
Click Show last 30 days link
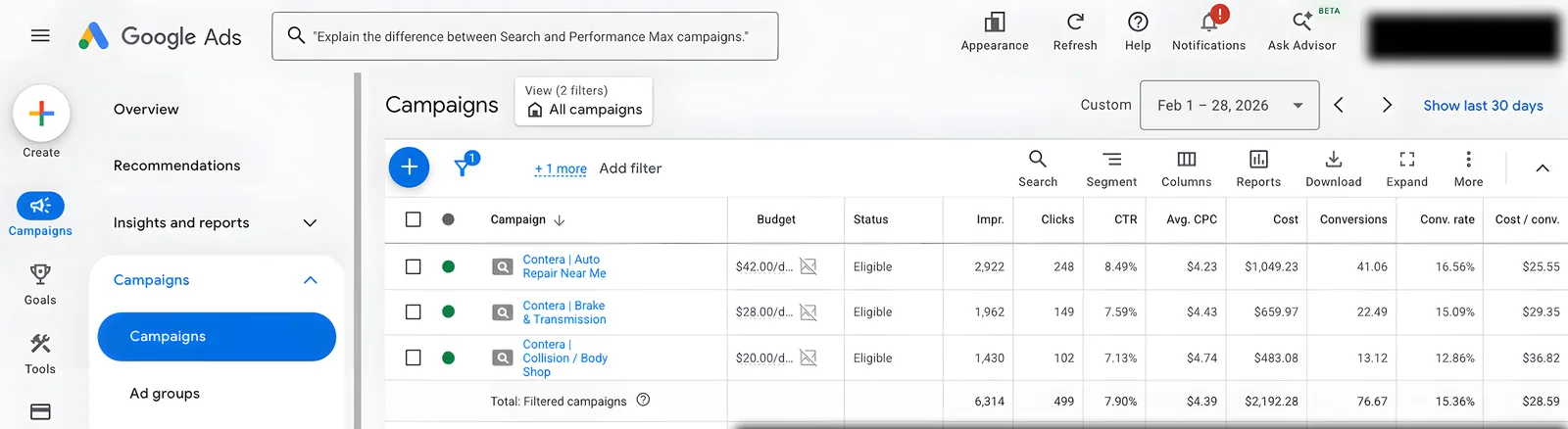pos(1483,106)
